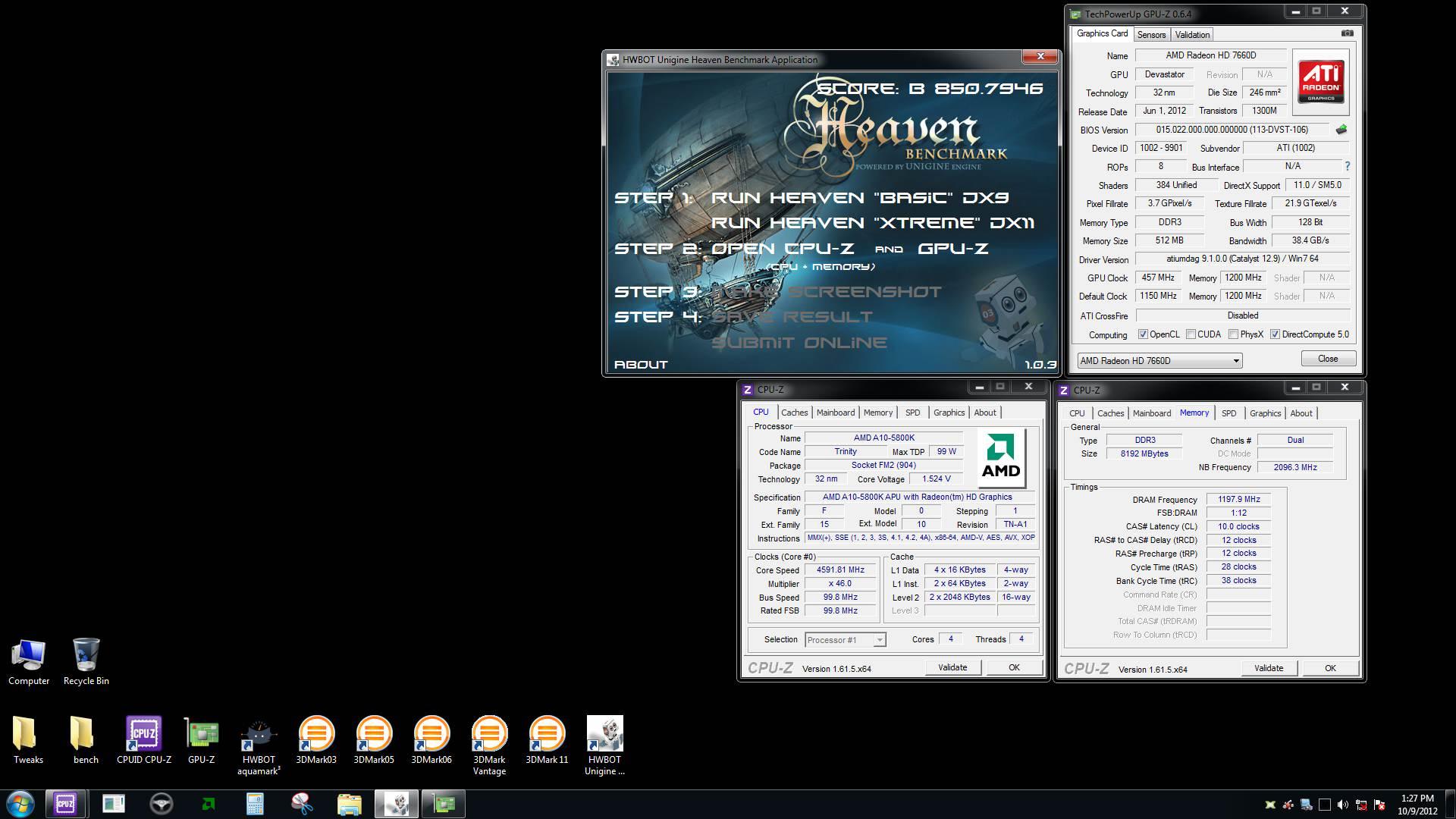Click OK in the CPU-Z CPU window
Viewport: 1456px width, 819px height.
[1014, 667]
